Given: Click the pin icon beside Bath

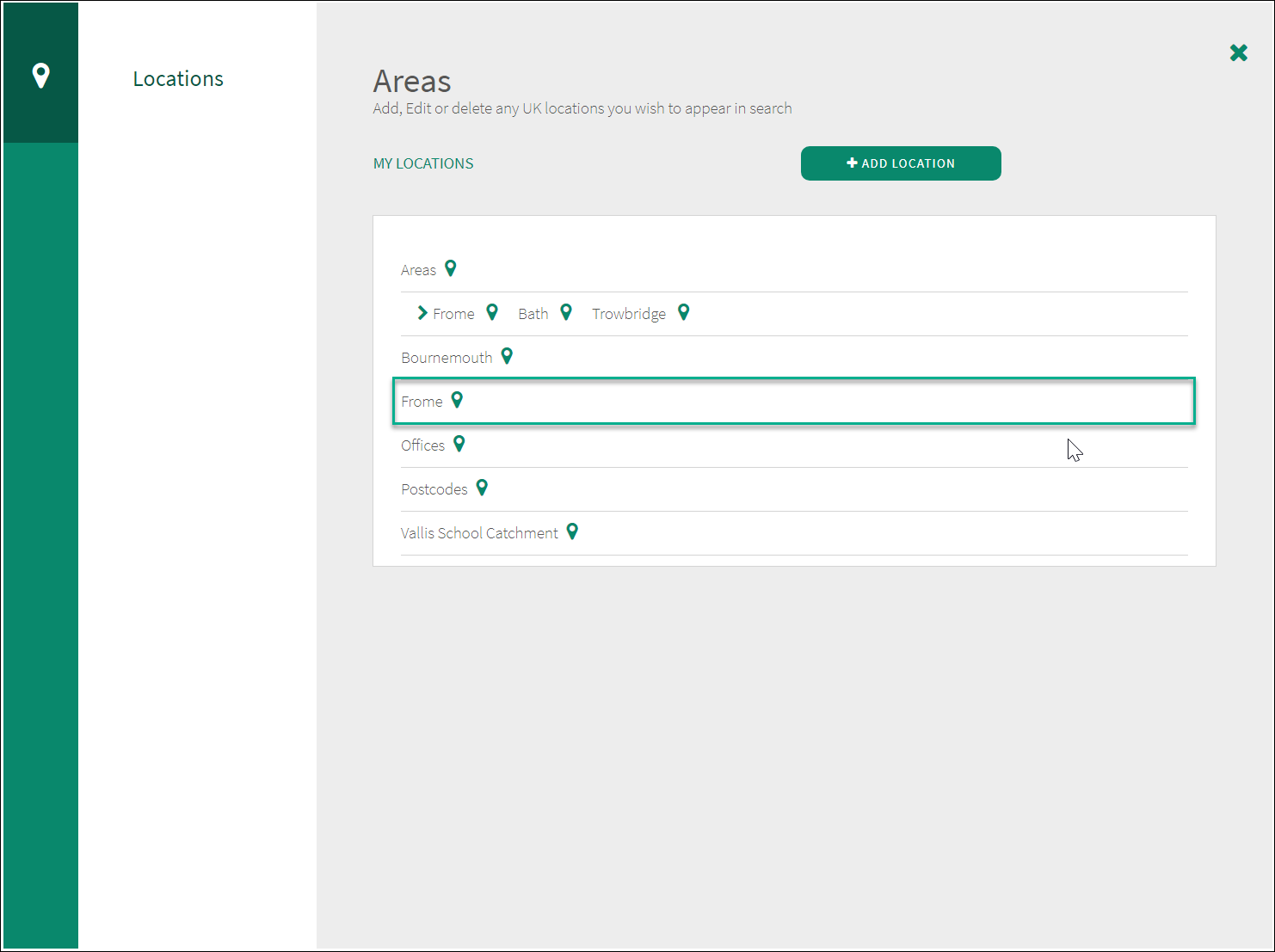Looking at the screenshot, I should (566, 312).
